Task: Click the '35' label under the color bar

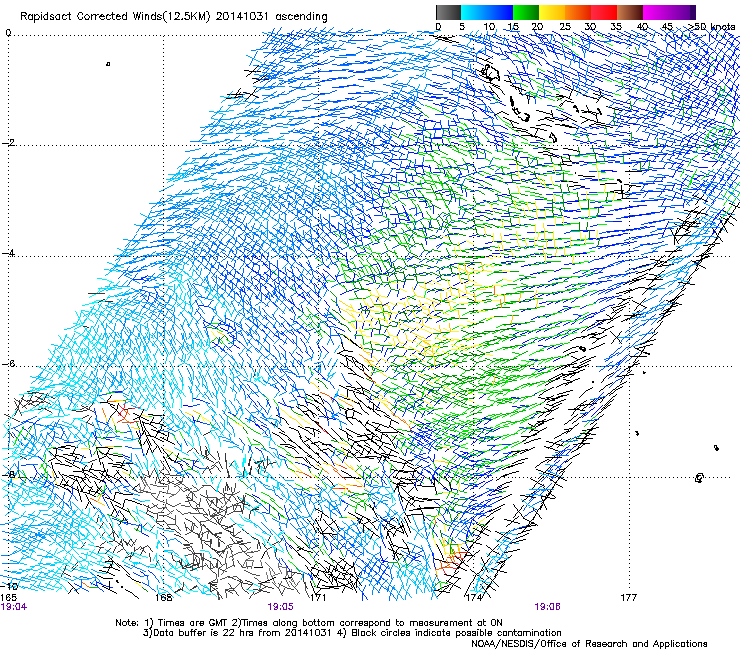Action: [x=616, y=27]
